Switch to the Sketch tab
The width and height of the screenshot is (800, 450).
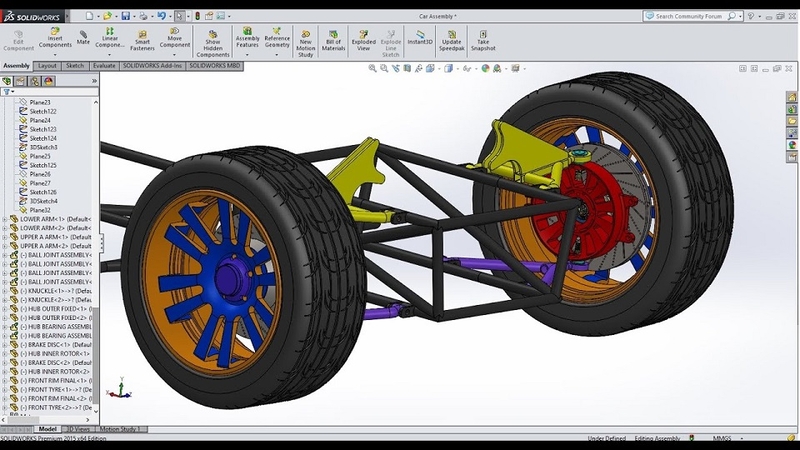pos(75,66)
